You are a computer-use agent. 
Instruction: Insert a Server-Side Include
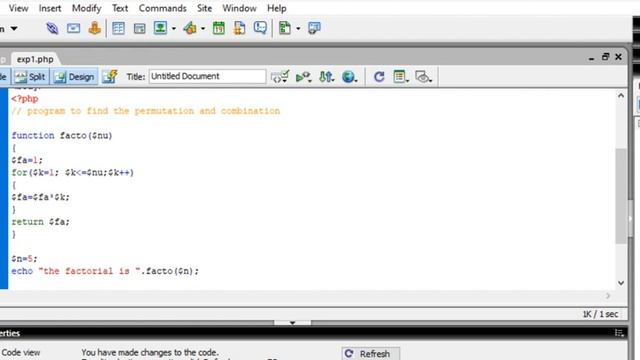(240, 28)
